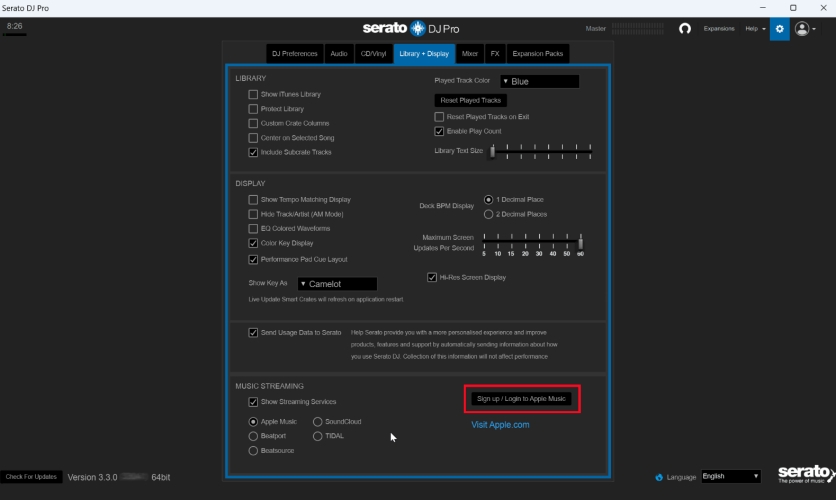
Task: Choose SoundCloud streaming service
Action: point(318,422)
